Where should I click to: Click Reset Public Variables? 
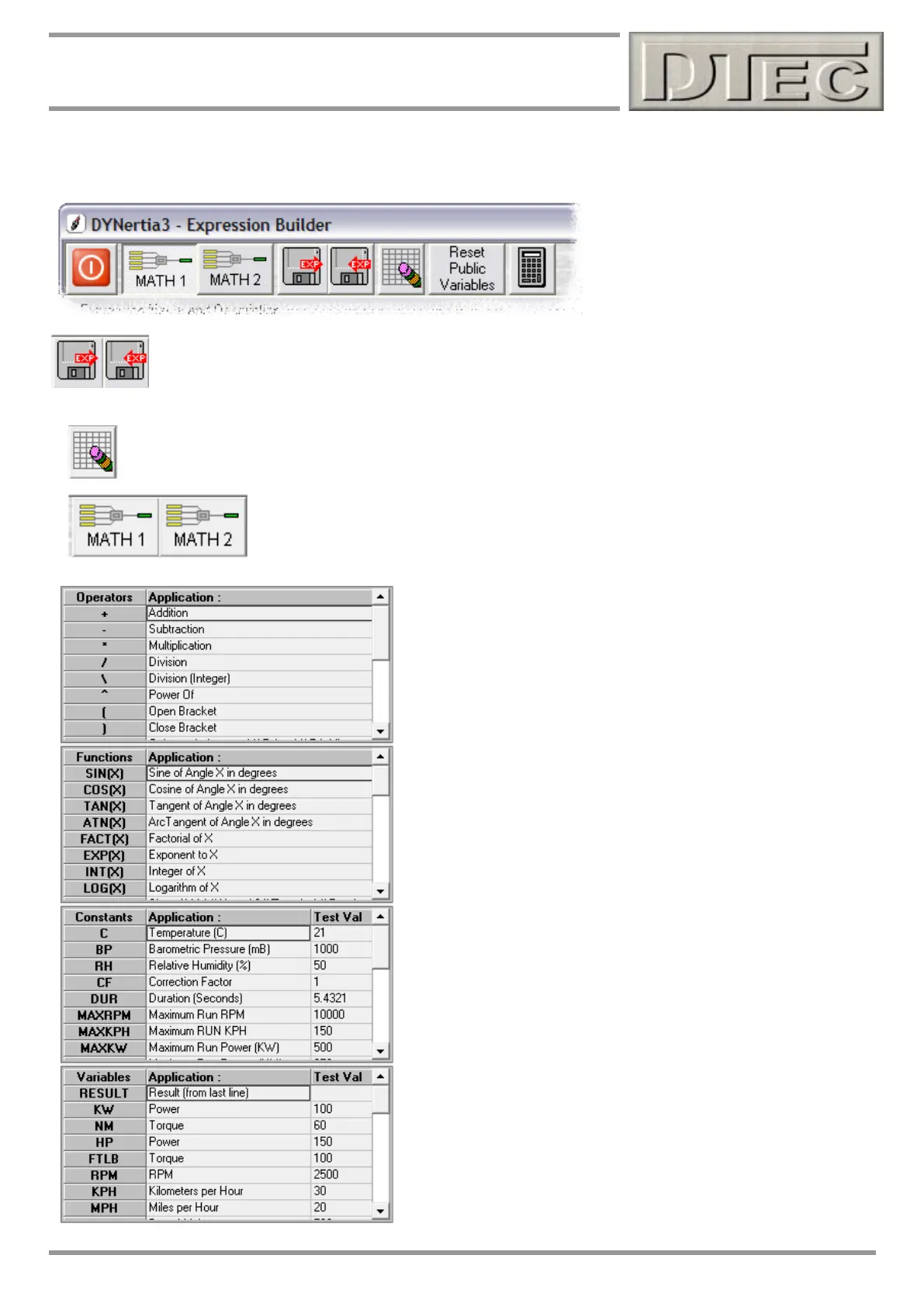(467, 269)
